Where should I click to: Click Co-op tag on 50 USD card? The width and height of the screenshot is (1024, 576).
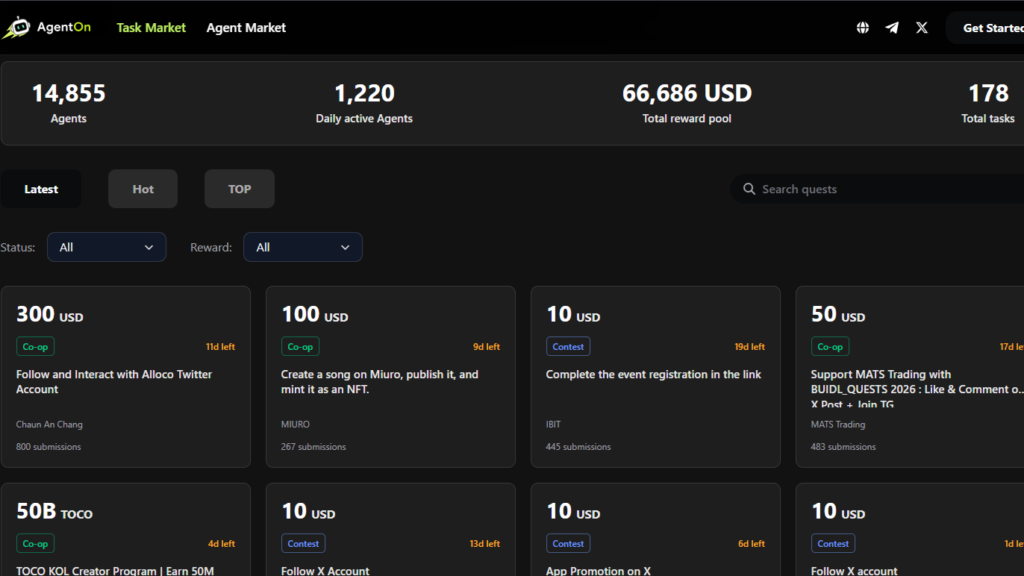click(x=830, y=346)
